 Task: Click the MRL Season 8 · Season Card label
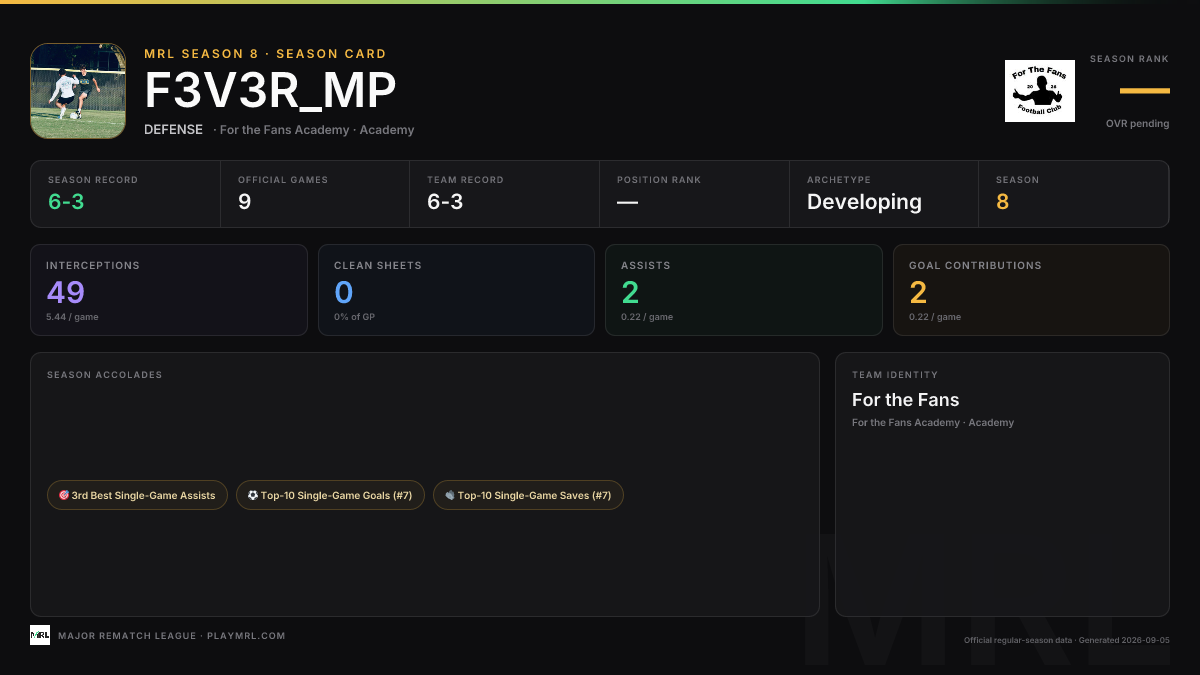coord(265,54)
